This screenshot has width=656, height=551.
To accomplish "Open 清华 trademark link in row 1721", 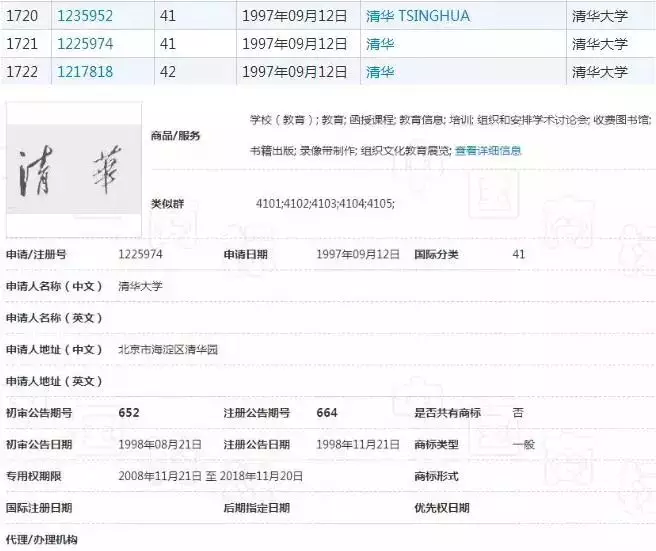I will 380,44.
